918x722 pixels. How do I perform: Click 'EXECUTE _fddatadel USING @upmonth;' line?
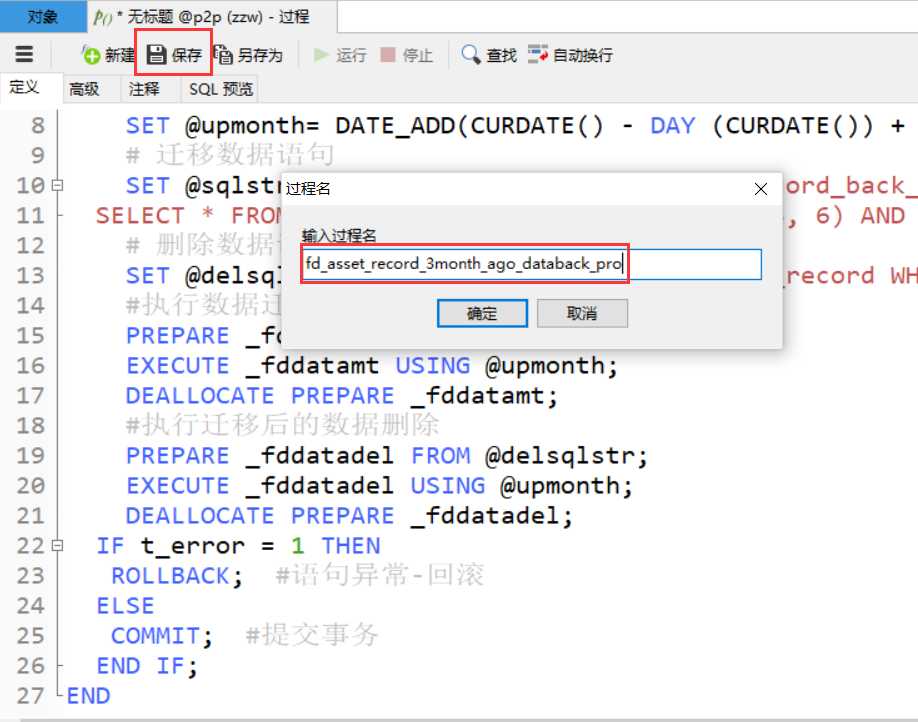click(x=379, y=485)
